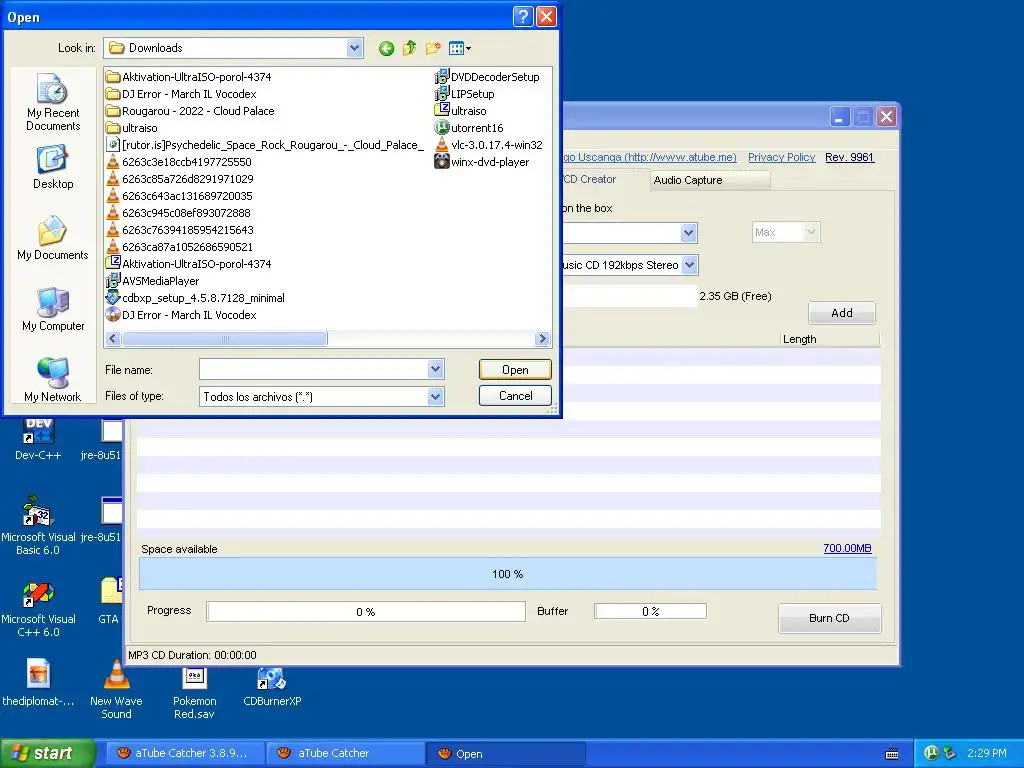Select the winx-dvd-player file
The image size is (1024, 768).
[x=482, y=162]
